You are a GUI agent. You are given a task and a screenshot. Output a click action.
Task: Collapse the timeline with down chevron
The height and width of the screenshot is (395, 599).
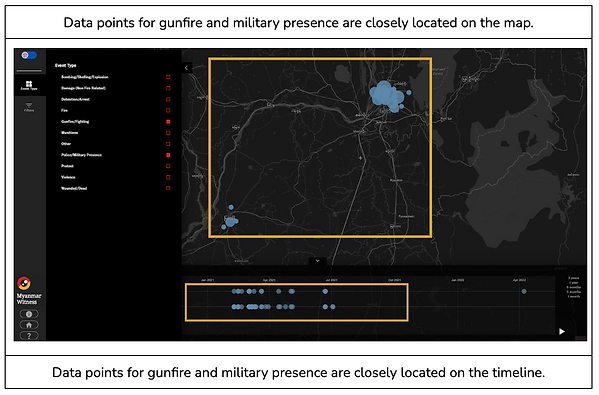pos(317,261)
